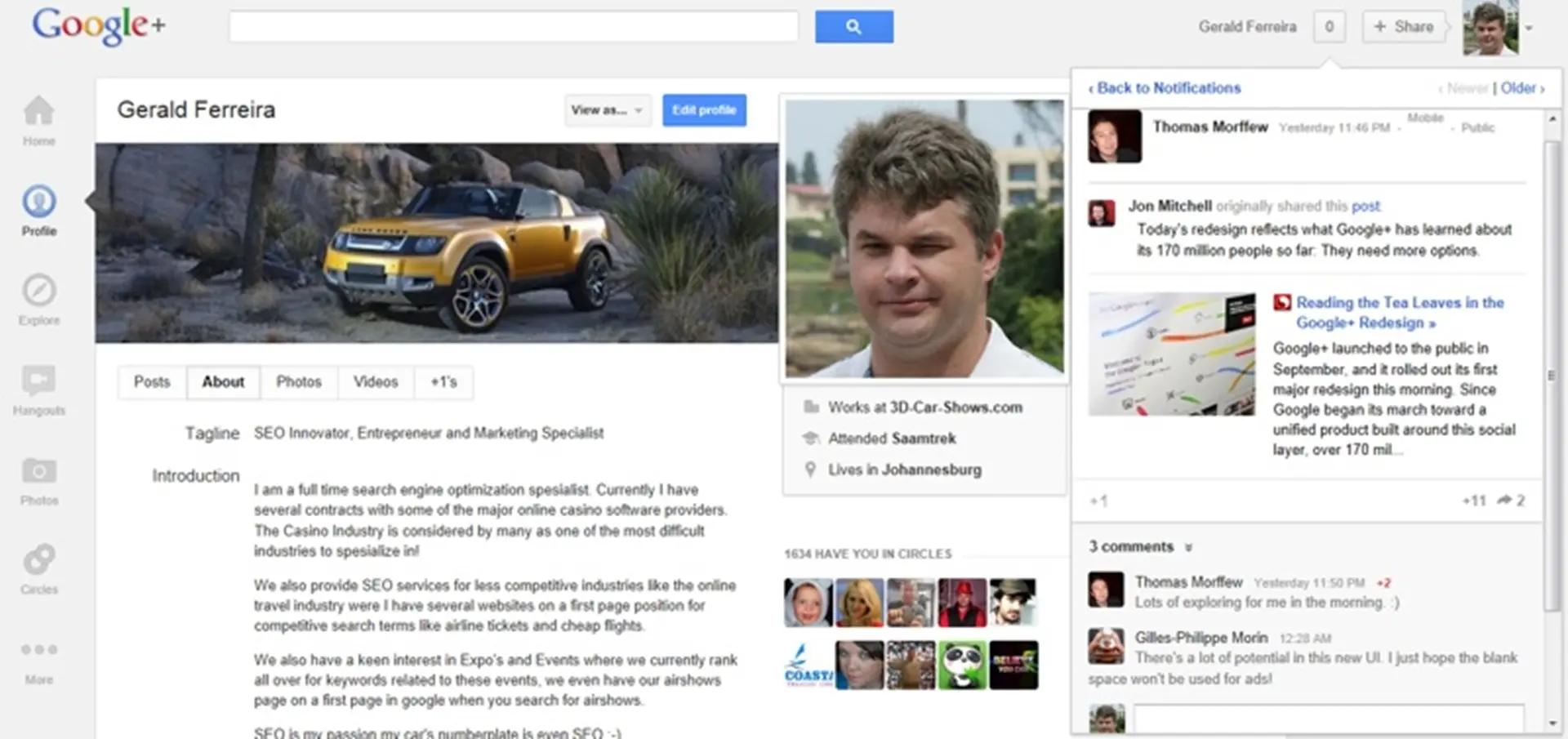1568x739 pixels.
Task: Open the Circles sidebar icon
Action: [38, 559]
